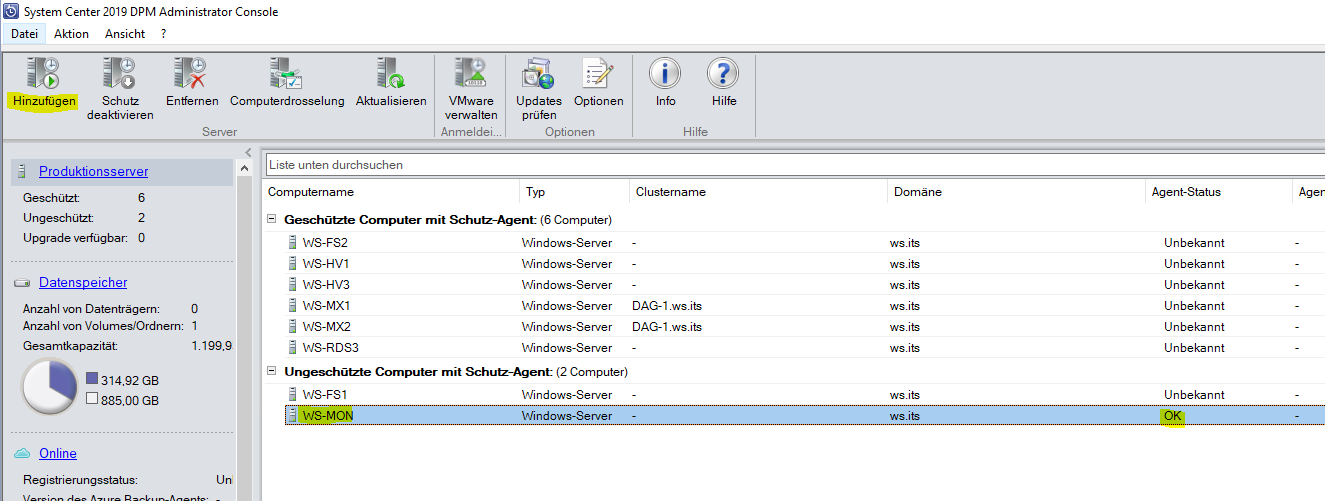Viewport: 1325px width, 501px height.
Task: Click the Registrierungsstatus label
Action: pyautogui.click(x=80, y=480)
